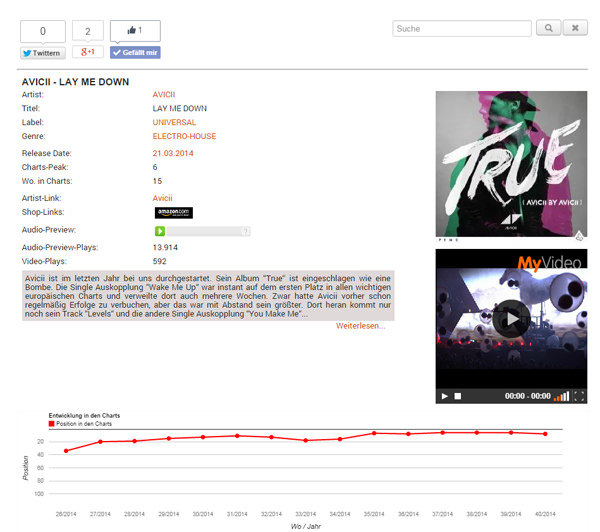Click the Facebook thumbs-up count bubble
Viewport: 600px width, 532px height.
coord(135,30)
